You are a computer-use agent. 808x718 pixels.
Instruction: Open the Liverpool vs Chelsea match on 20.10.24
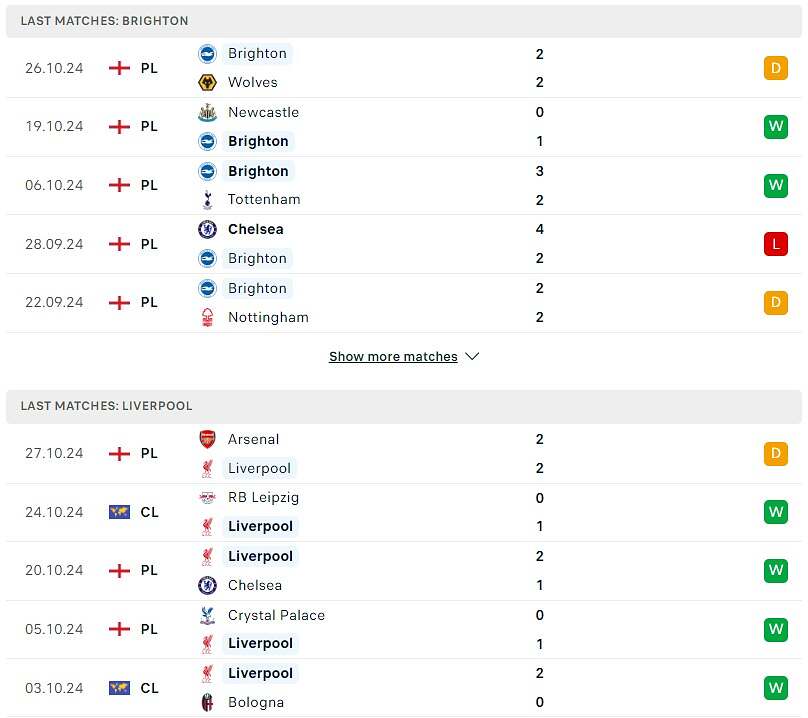400,570
